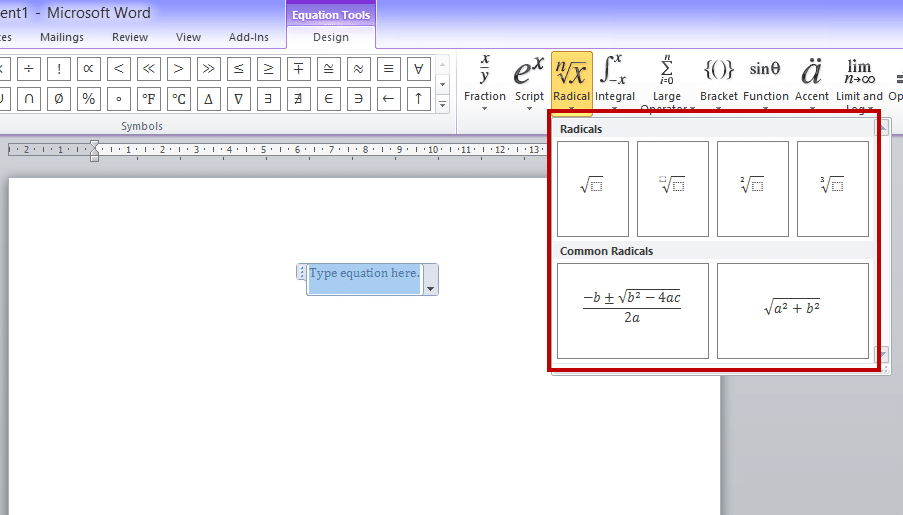Insert the quadratic formula common radical
903x515 pixels.
point(632,310)
